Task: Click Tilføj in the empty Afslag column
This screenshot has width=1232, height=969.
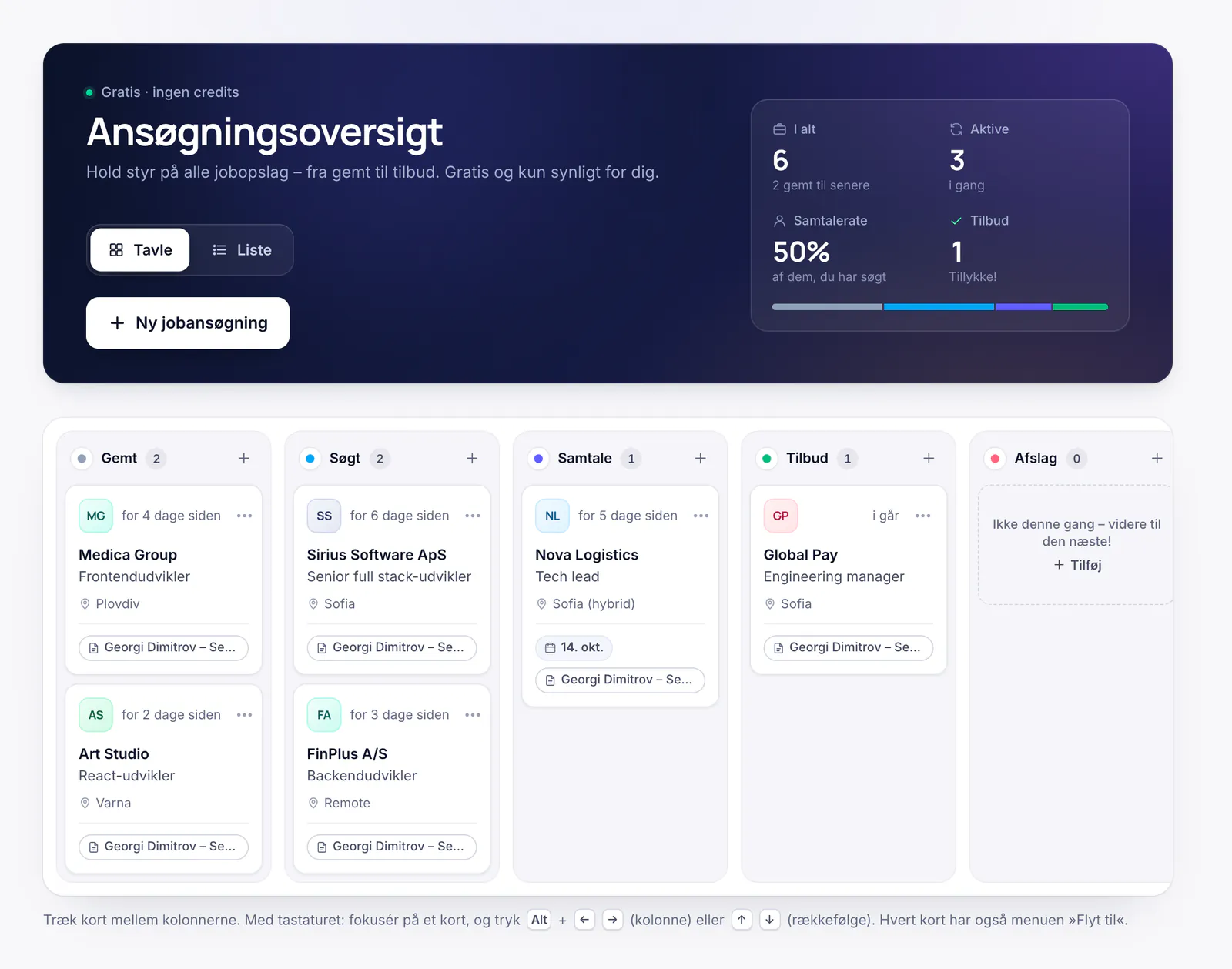Action: [1077, 565]
